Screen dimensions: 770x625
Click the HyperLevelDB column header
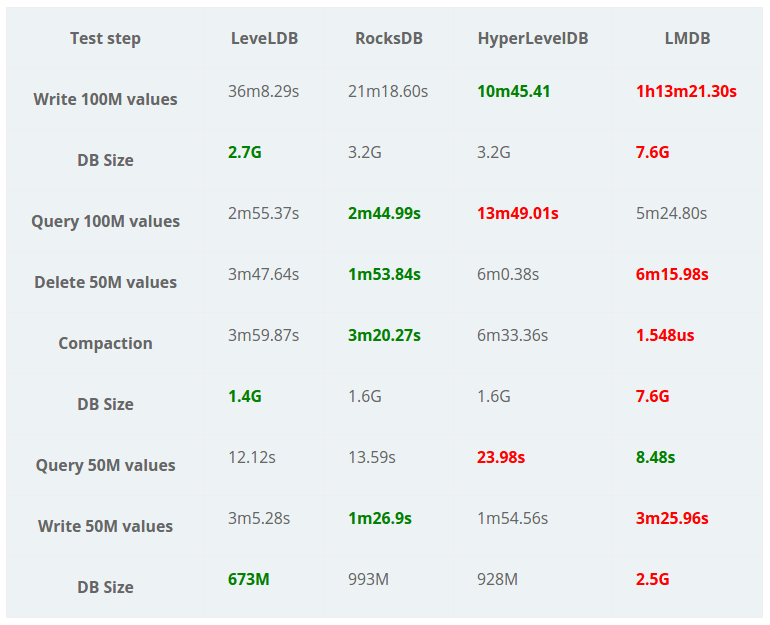(533, 39)
